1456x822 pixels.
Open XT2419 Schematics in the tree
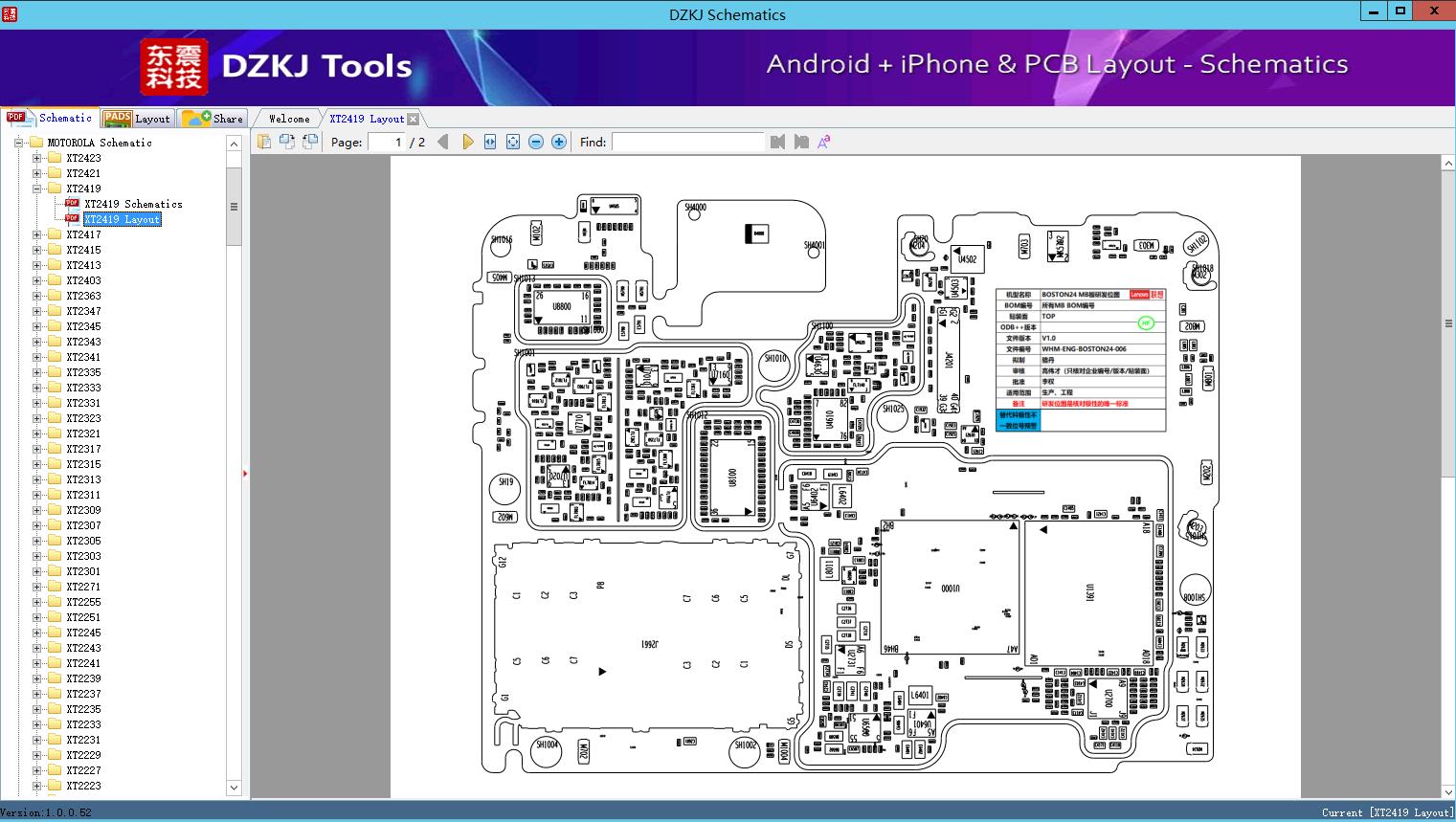(x=133, y=204)
